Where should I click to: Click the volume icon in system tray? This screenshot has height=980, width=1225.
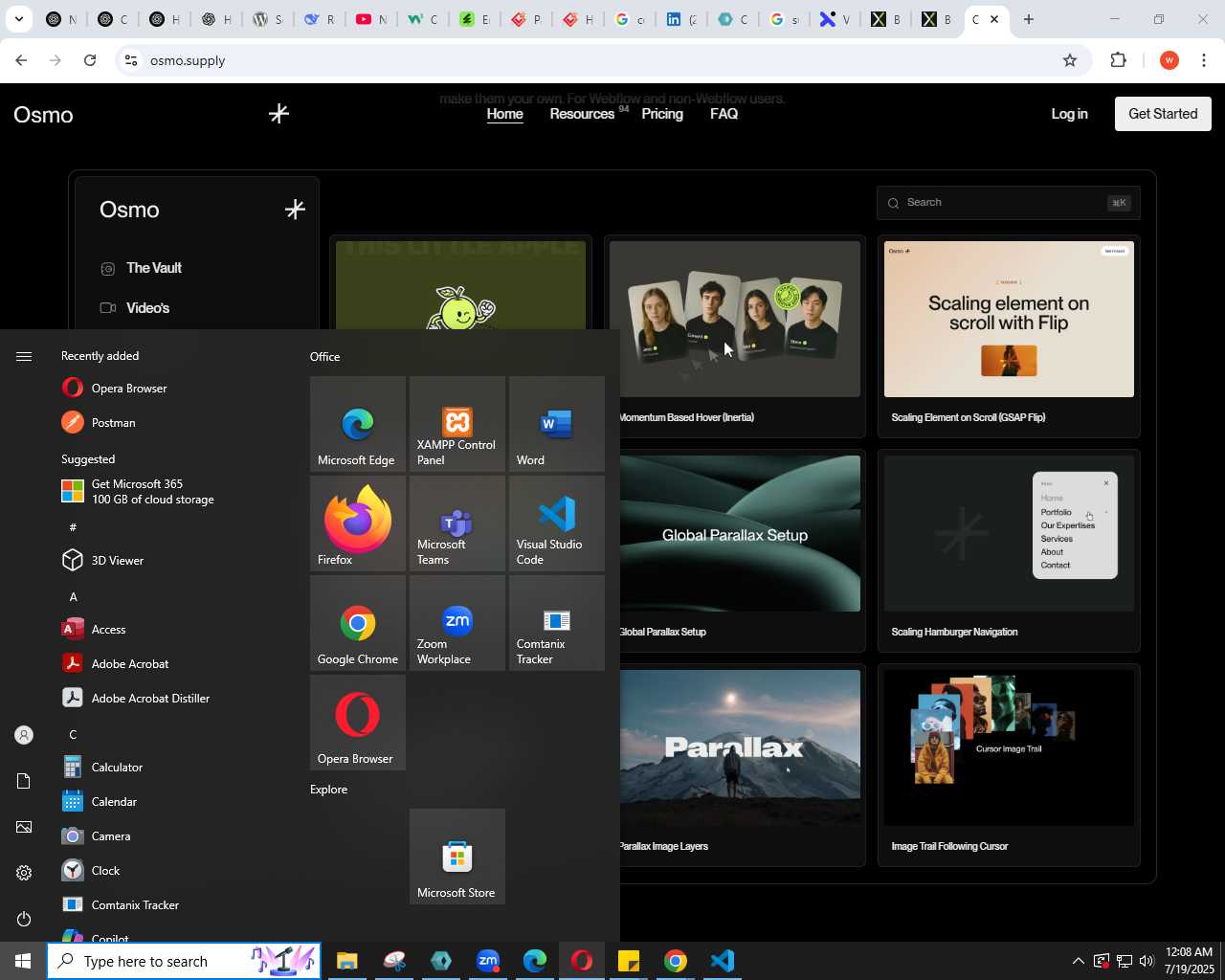pos(1147,961)
